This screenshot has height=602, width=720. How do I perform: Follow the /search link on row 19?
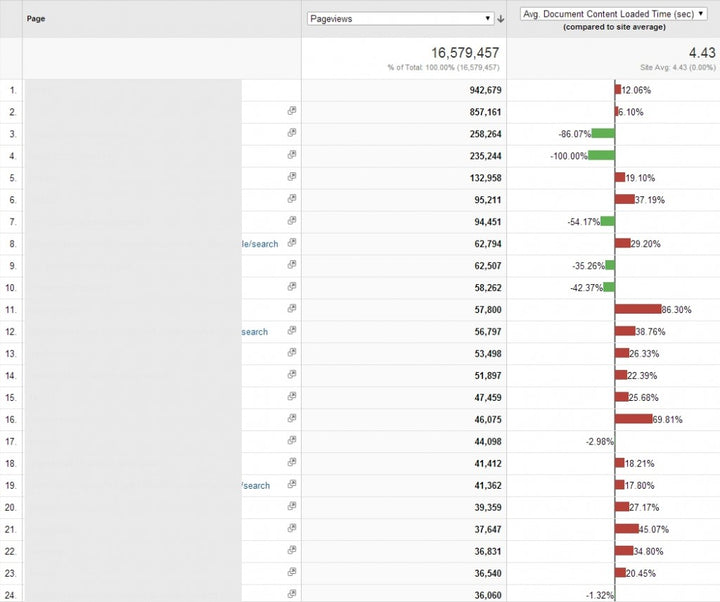tap(255, 485)
